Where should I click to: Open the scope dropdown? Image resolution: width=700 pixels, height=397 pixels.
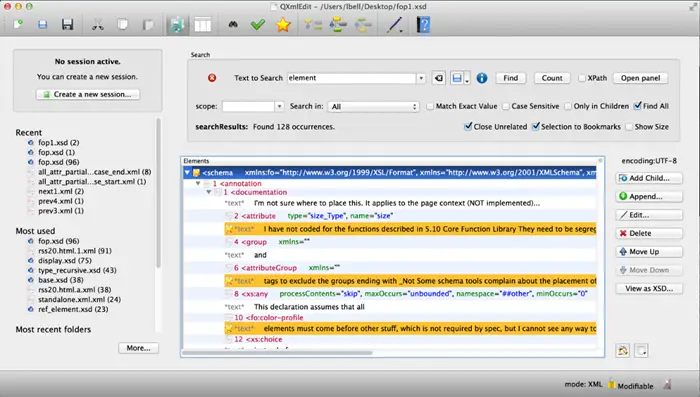point(279,106)
